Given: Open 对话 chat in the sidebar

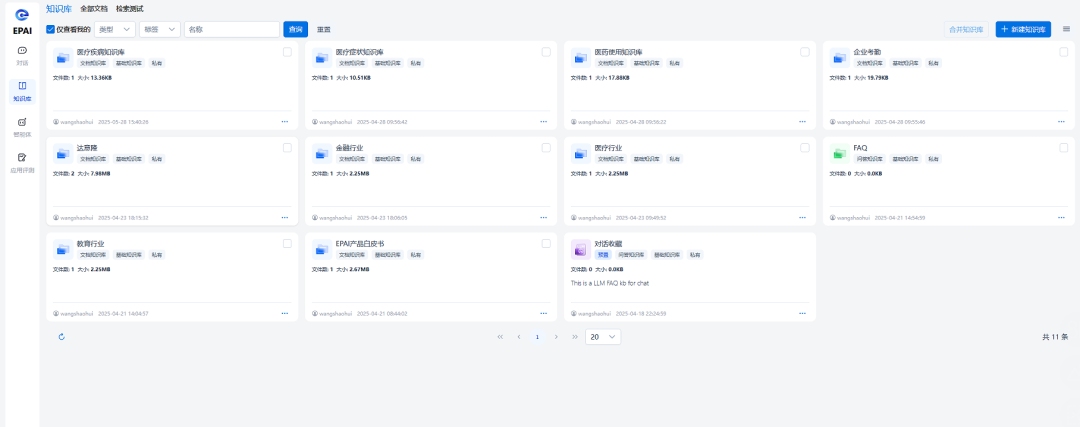Looking at the screenshot, I should [22, 55].
